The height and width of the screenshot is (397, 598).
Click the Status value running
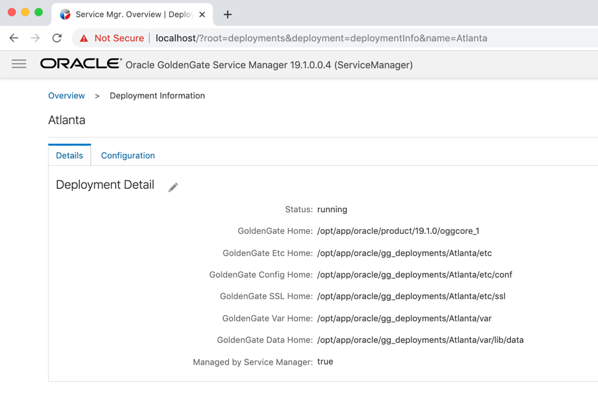pyautogui.click(x=332, y=209)
